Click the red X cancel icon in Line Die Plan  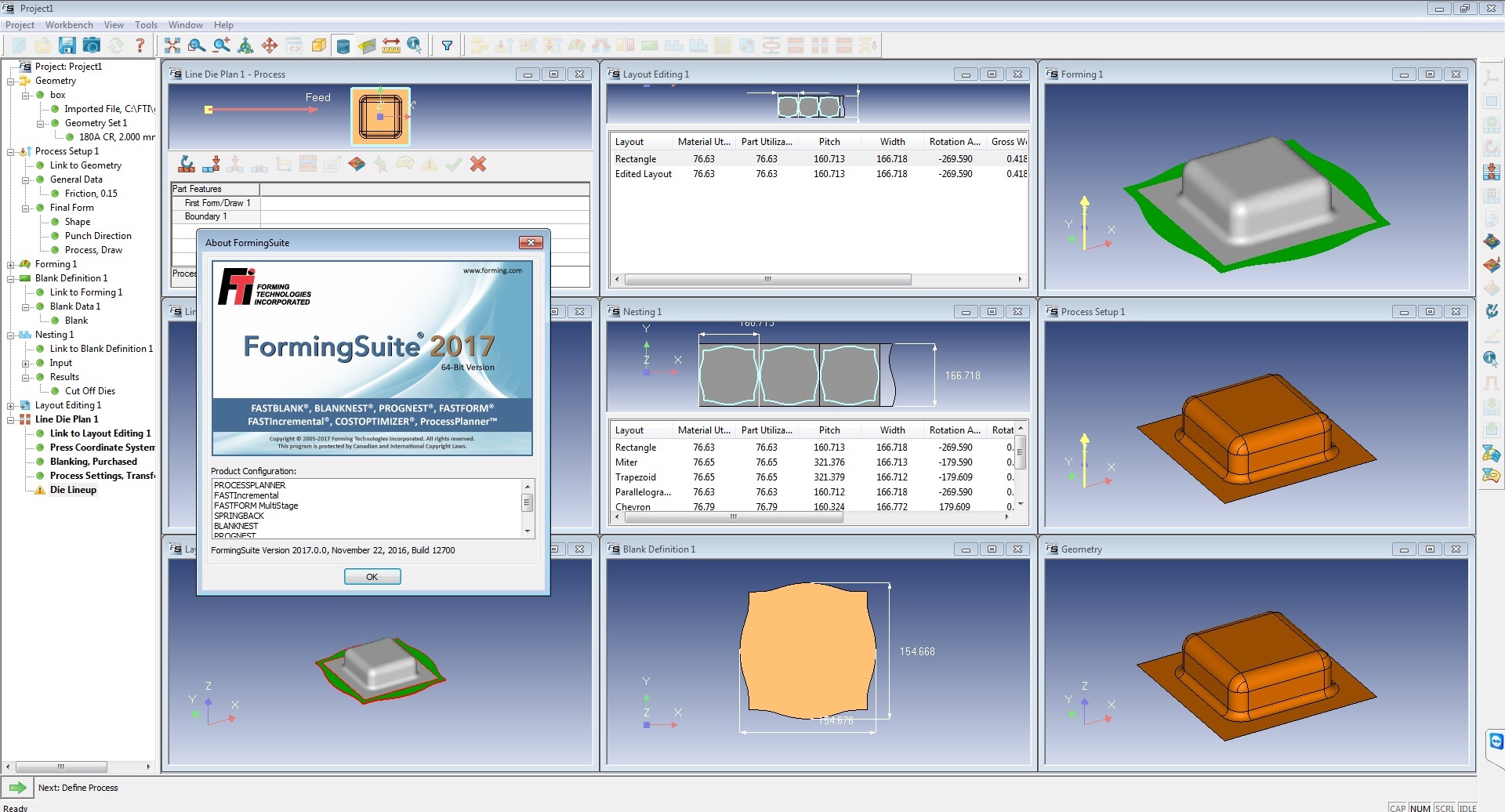(478, 164)
